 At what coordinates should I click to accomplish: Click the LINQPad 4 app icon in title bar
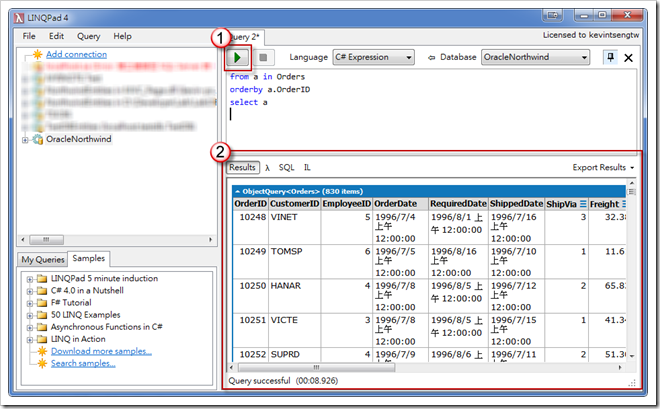tap(19, 18)
